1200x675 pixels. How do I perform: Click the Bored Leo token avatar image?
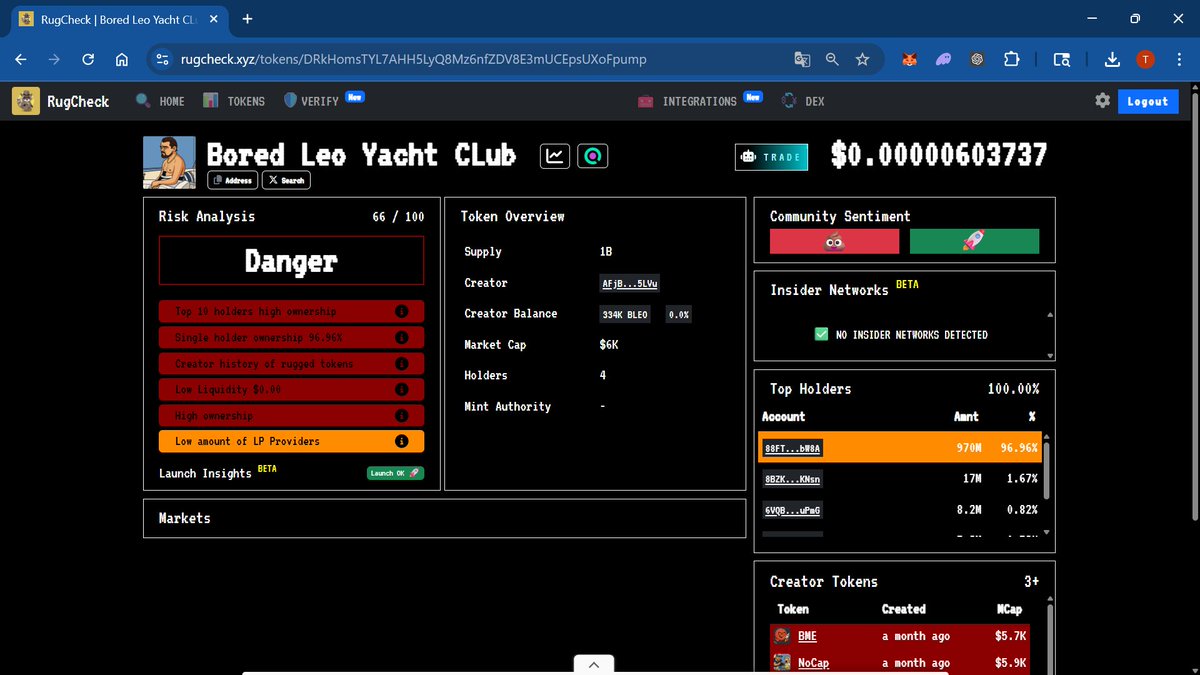(170, 162)
